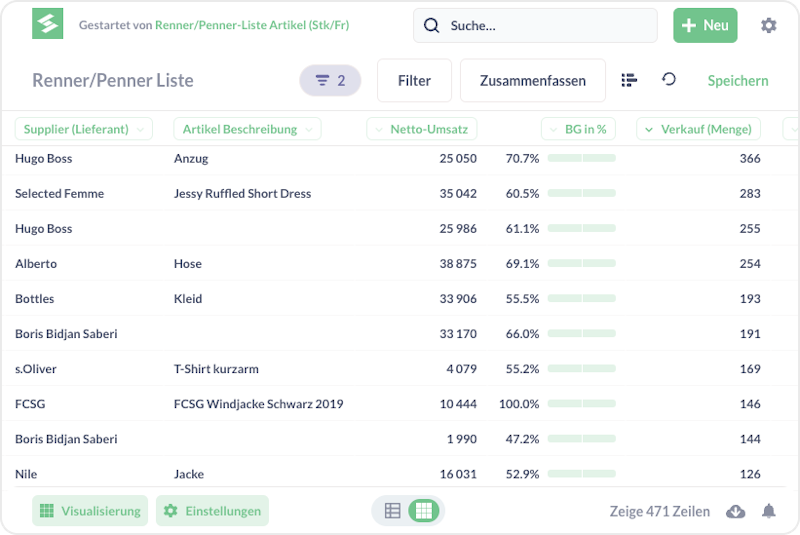Select the T-Shirt kurzarm cell

point(216,369)
